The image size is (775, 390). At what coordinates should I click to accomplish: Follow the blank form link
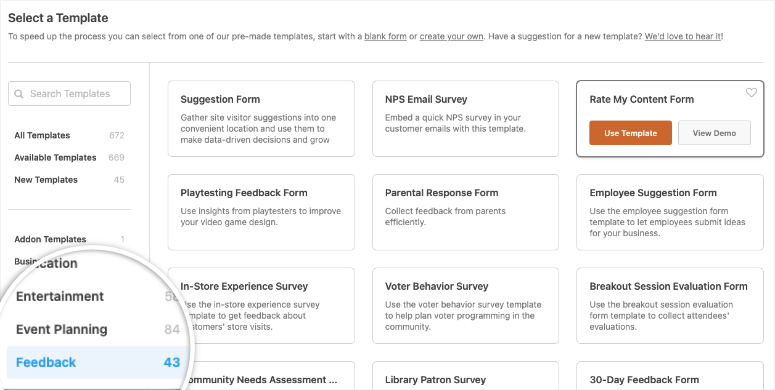click(x=386, y=37)
